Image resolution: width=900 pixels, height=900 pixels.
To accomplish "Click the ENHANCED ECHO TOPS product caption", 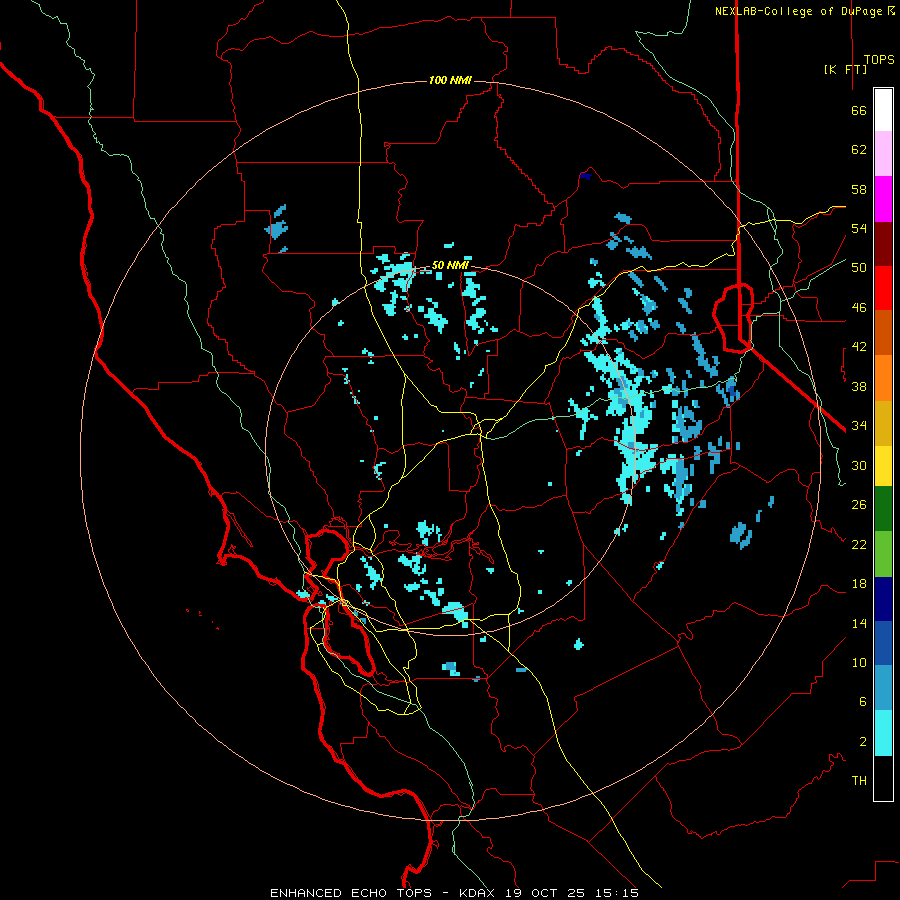I will [x=351, y=893].
